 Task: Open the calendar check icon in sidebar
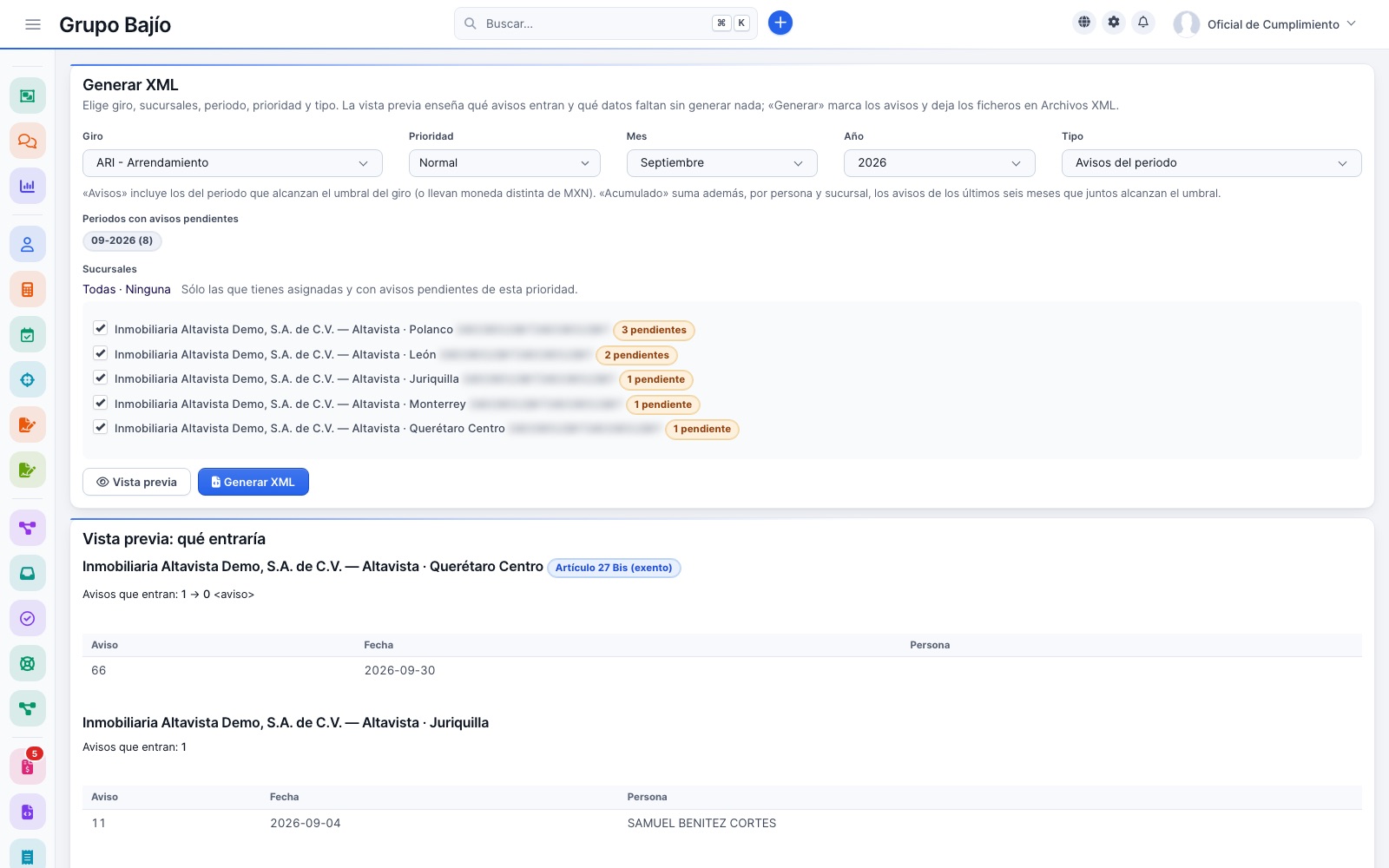tap(28, 335)
